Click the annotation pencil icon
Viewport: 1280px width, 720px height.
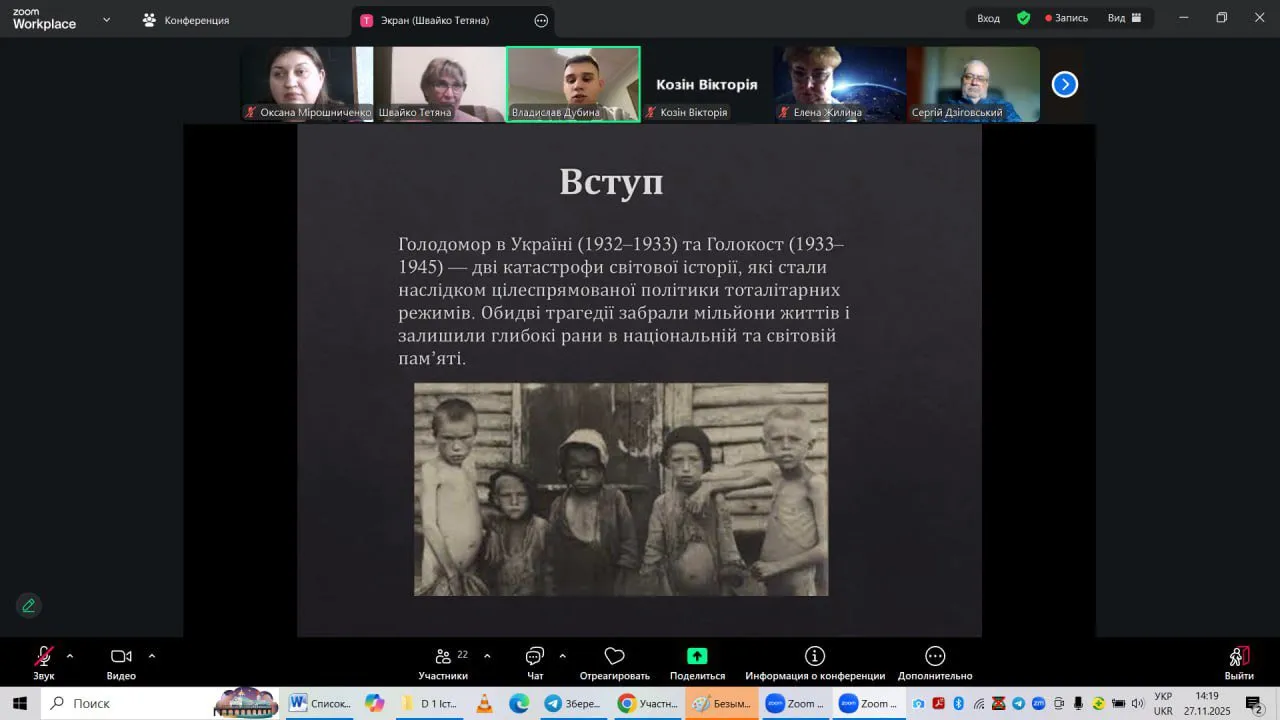coord(29,605)
